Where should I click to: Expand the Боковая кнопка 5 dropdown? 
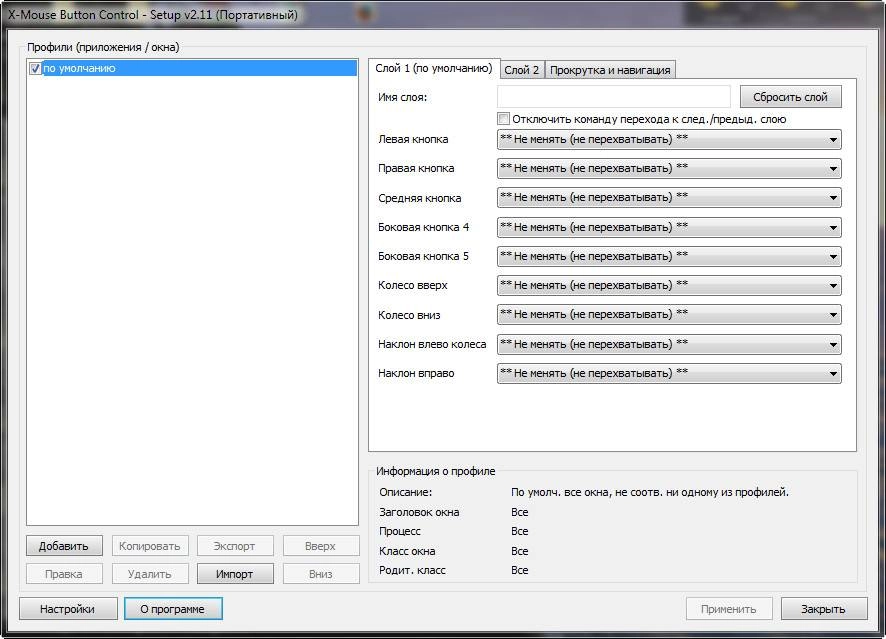click(x=669, y=257)
